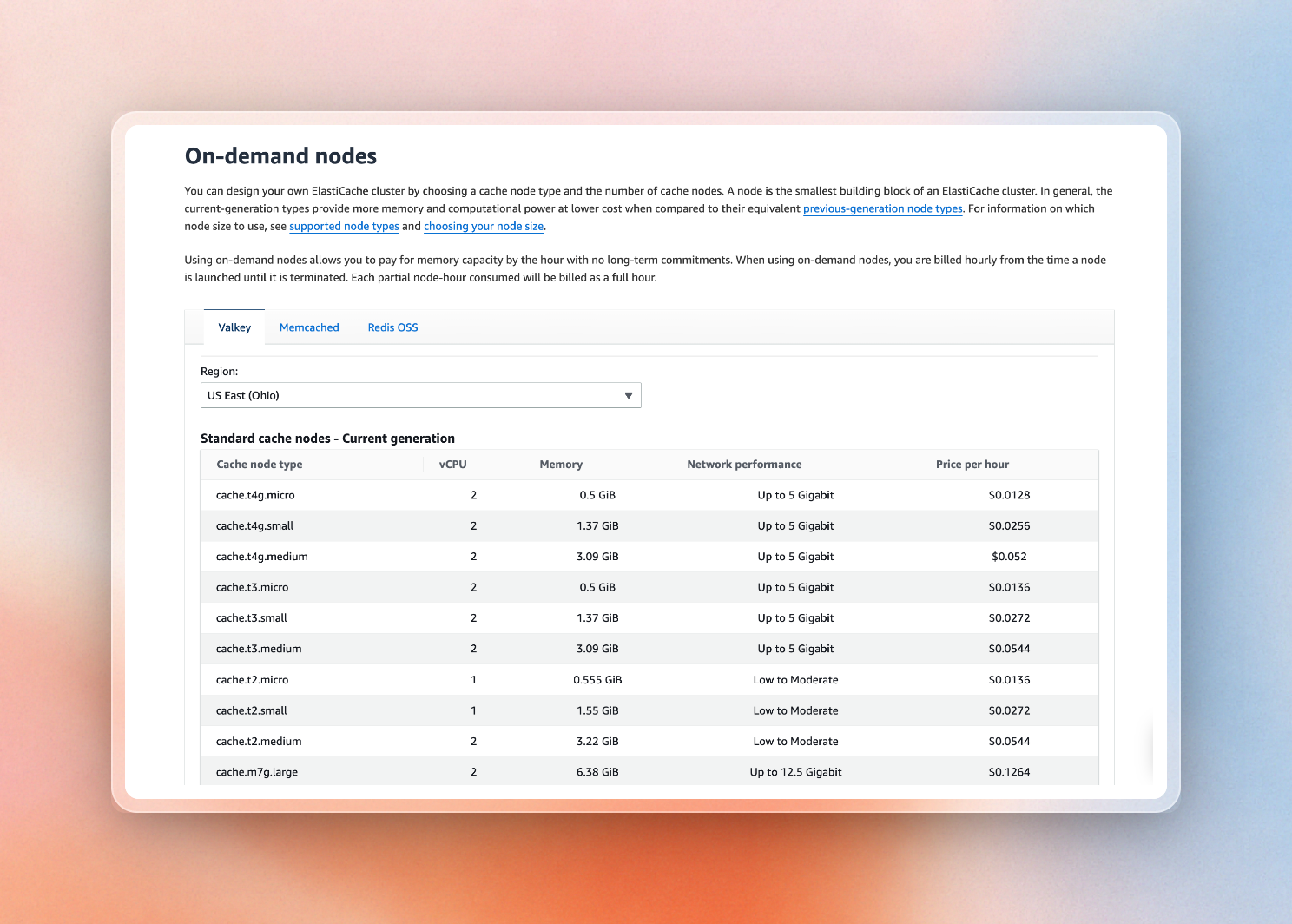This screenshot has width=1292, height=924.
Task: Click the 3.22 GiB memory value
Action: [597, 742]
